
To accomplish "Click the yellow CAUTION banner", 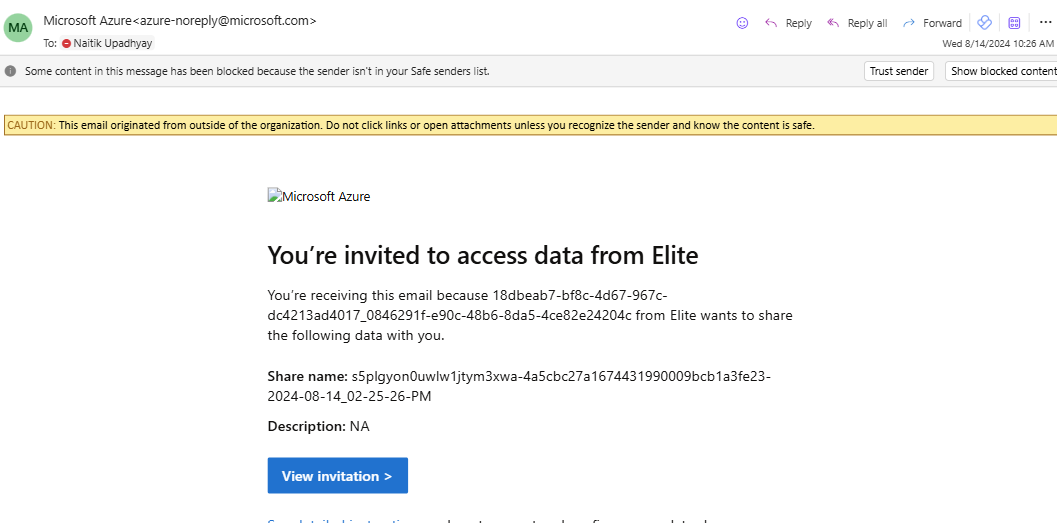I will coord(531,125).
